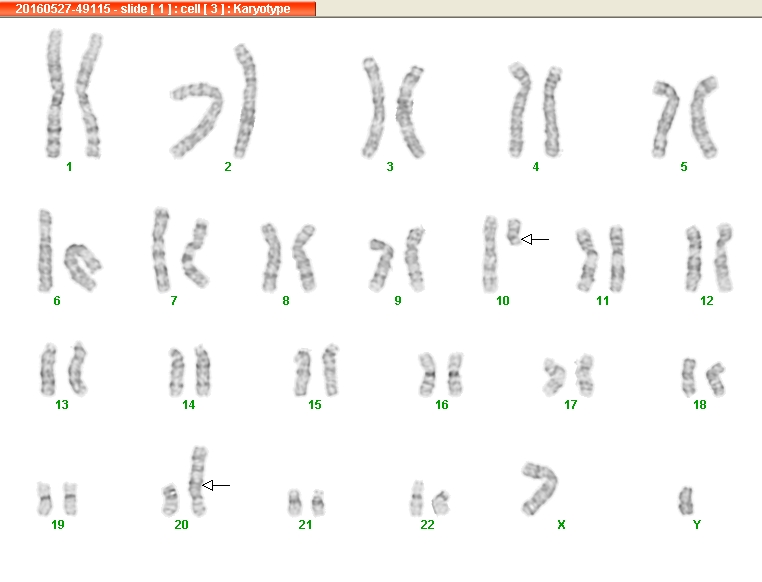Screen dimensions: 762x582
Task: Select the X chromosome
Action: click(x=539, y=488)
